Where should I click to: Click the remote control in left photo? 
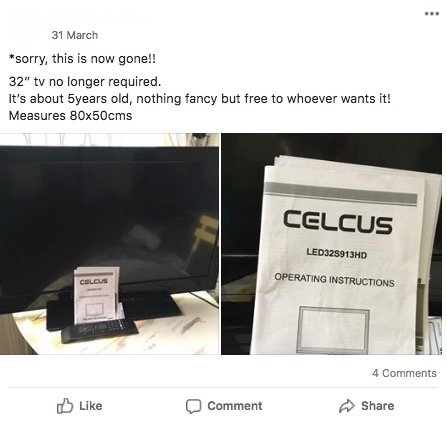[99, 331]
